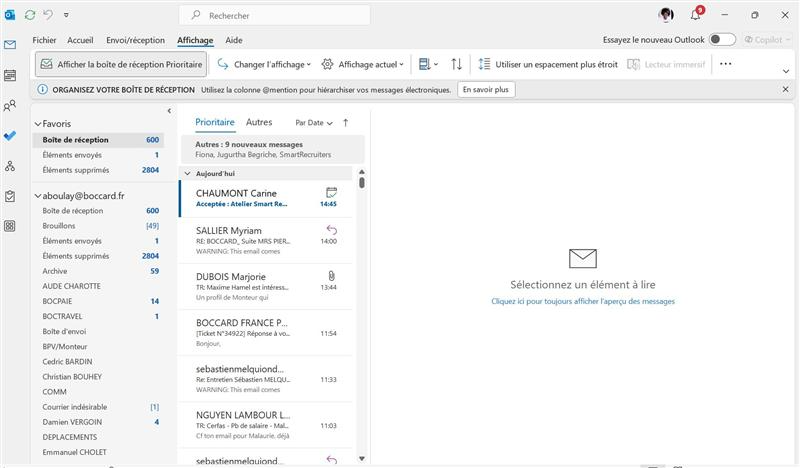Toggle the Try the new Outlook switch
Image resolution: width=800 pixels, height=468 pixels.
tap(722, 40)
